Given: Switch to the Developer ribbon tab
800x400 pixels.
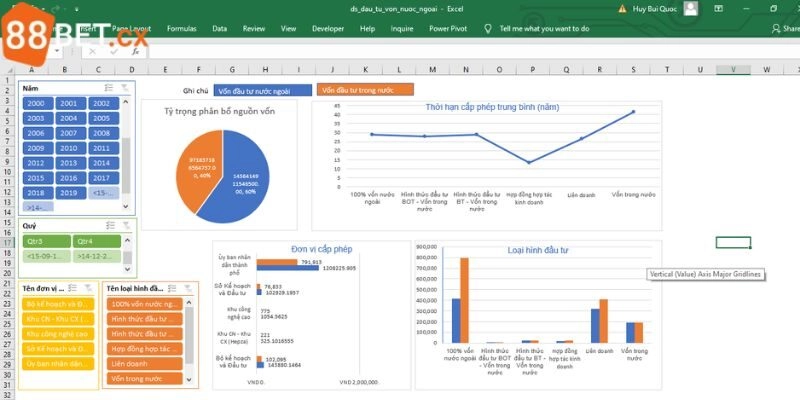Looking at the screenshot, I should (327, 29).
